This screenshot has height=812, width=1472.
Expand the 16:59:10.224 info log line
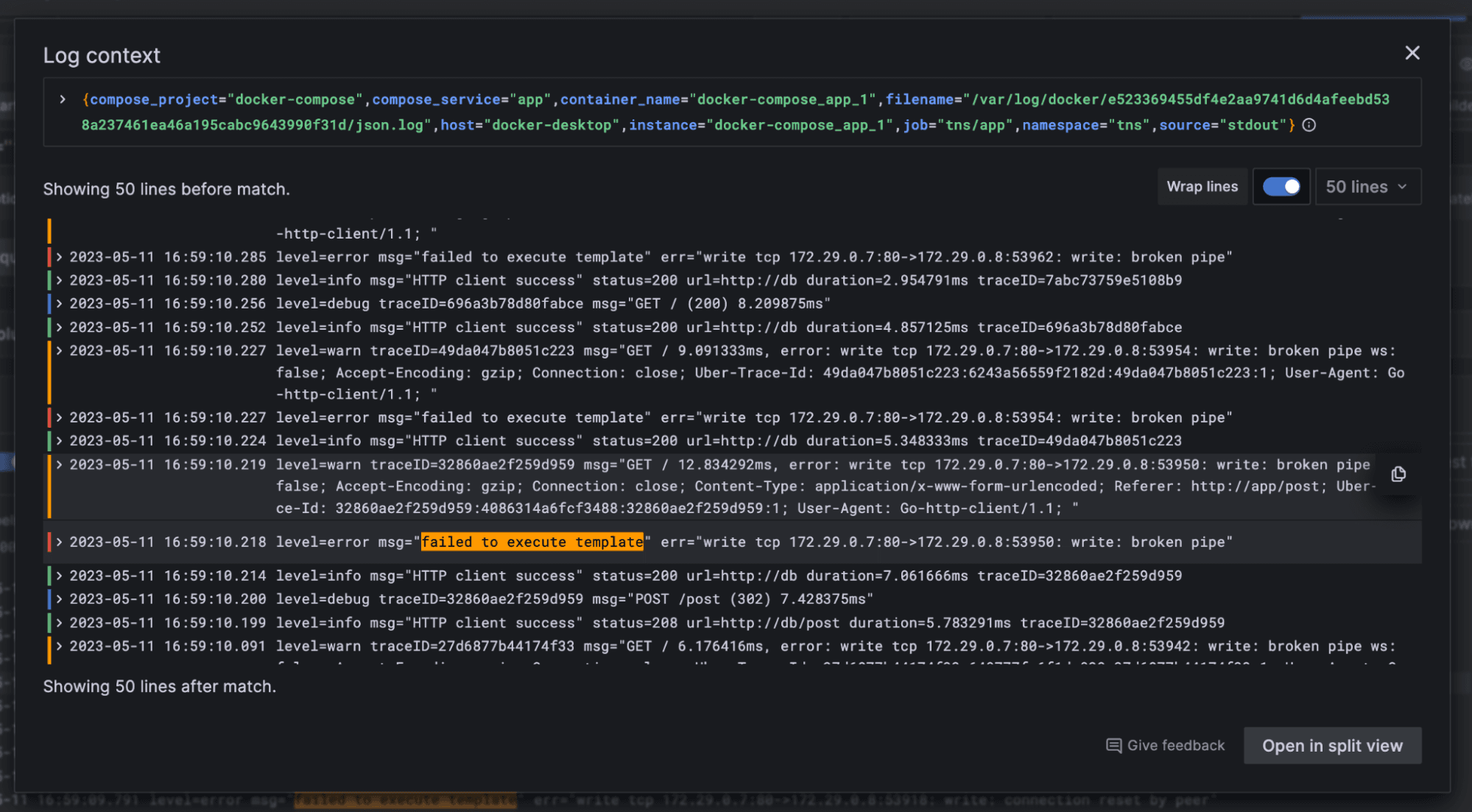point(59,440)
